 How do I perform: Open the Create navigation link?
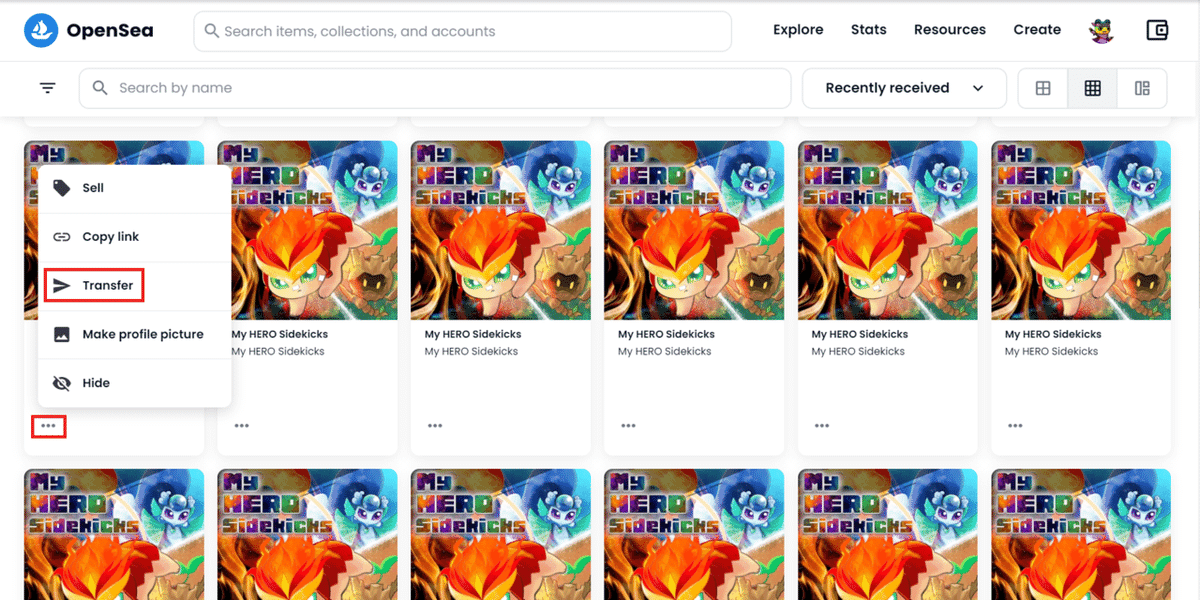[x=1037, y=30]
